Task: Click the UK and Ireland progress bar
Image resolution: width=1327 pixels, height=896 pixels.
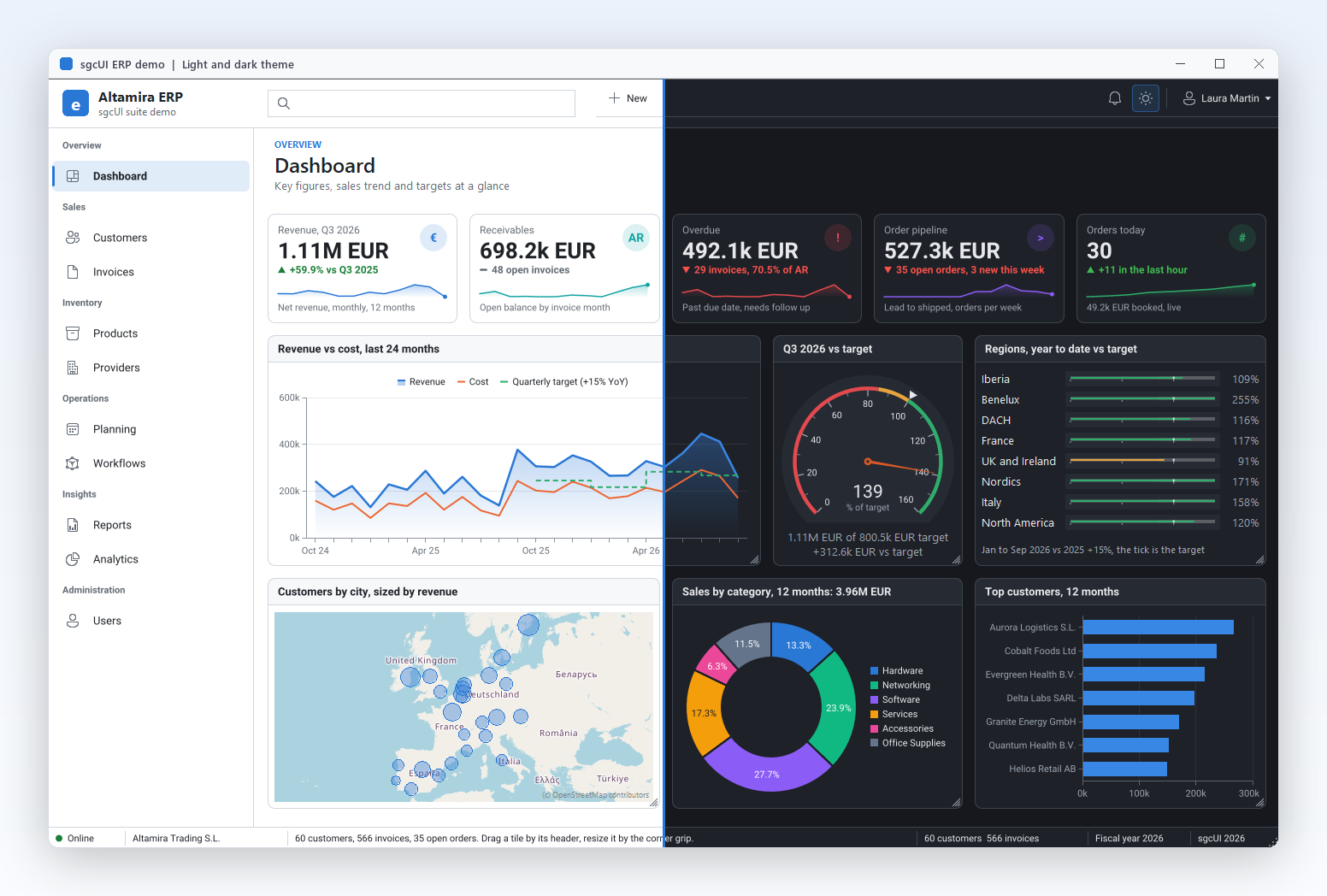Action: tap(1142, 460)
